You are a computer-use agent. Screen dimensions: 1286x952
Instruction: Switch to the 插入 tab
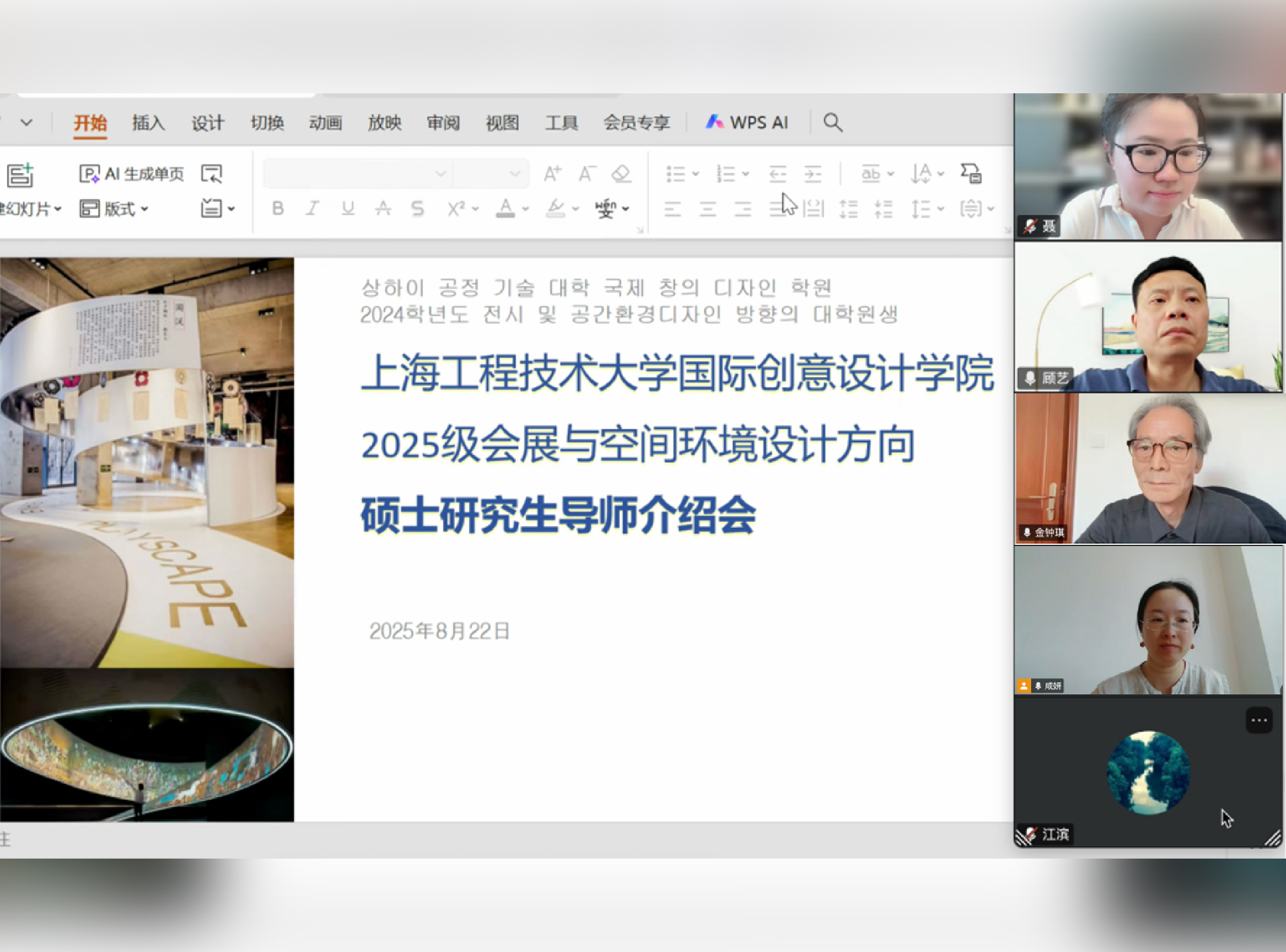coord(148,123)
